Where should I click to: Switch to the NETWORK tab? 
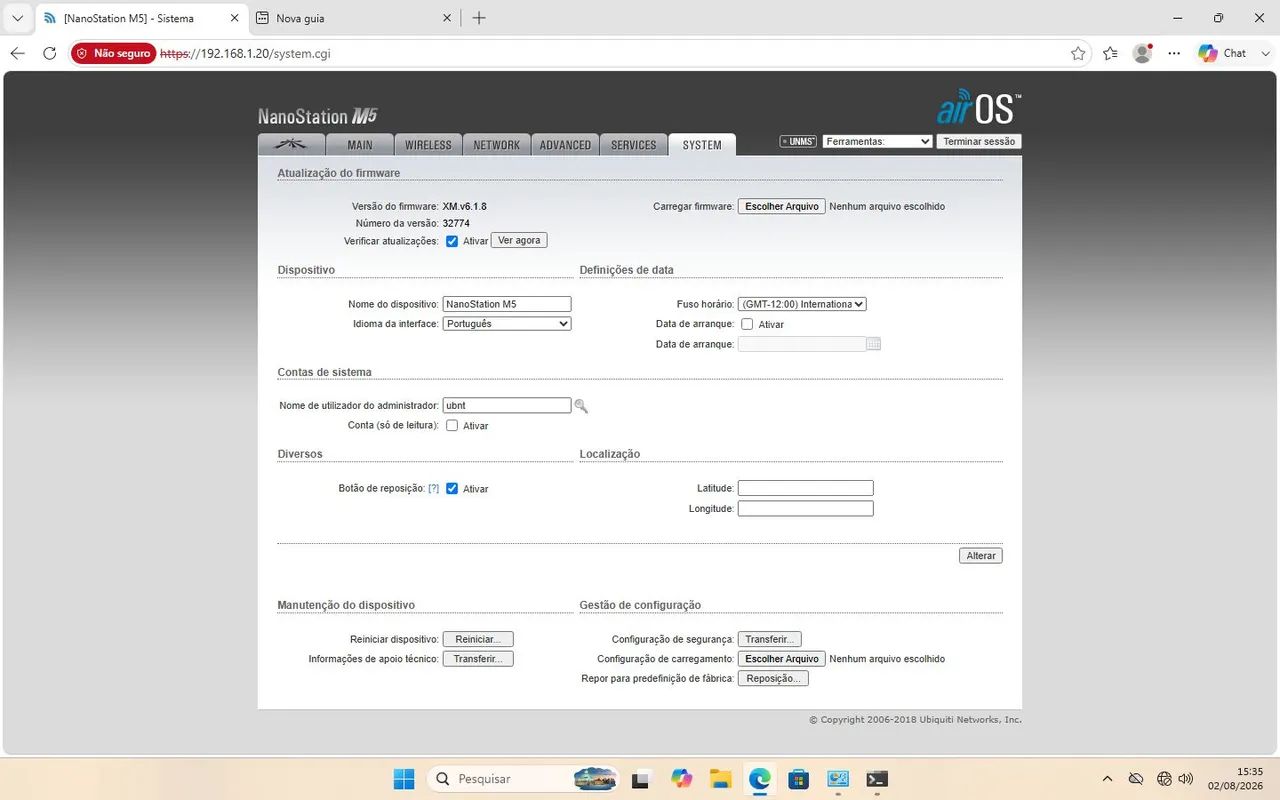coord(497,145)
